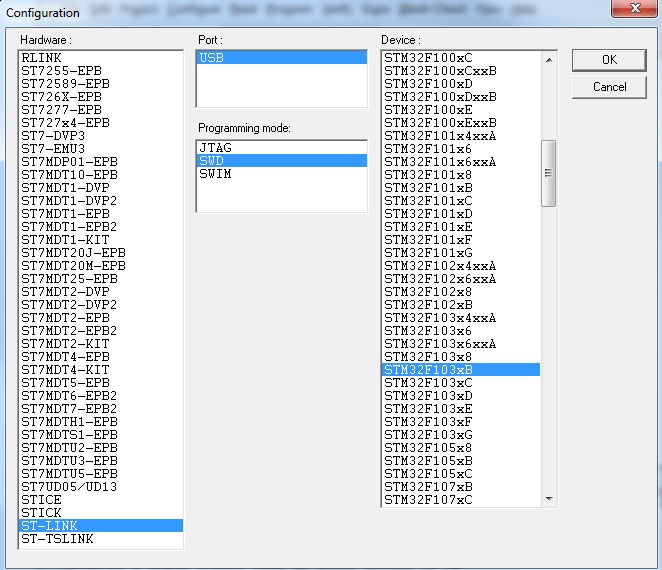Click the OK button
This screenshot has width=662, height=570.
point(609,60)
